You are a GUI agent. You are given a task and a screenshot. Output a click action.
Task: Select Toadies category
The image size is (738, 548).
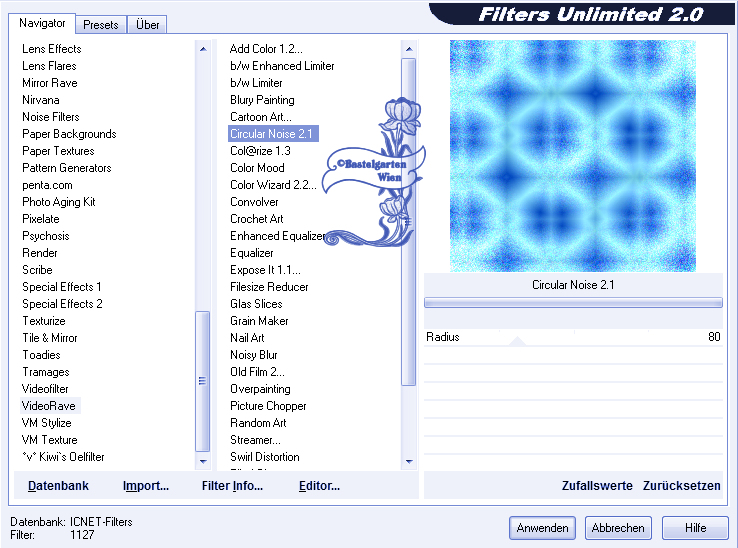(x=41, y=355)
